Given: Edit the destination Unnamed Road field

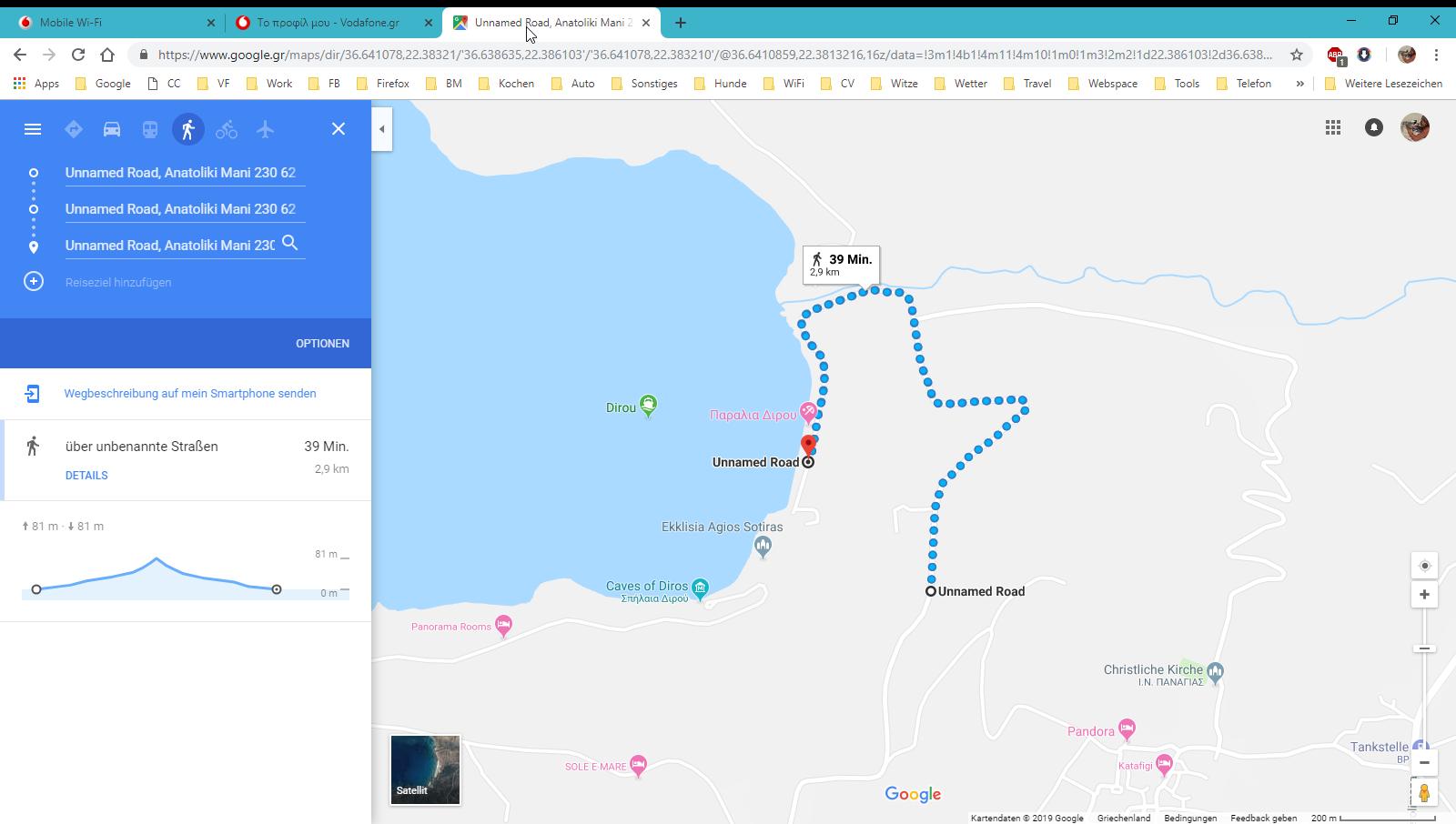Looking at the screenshot, I should click(170, 246).
